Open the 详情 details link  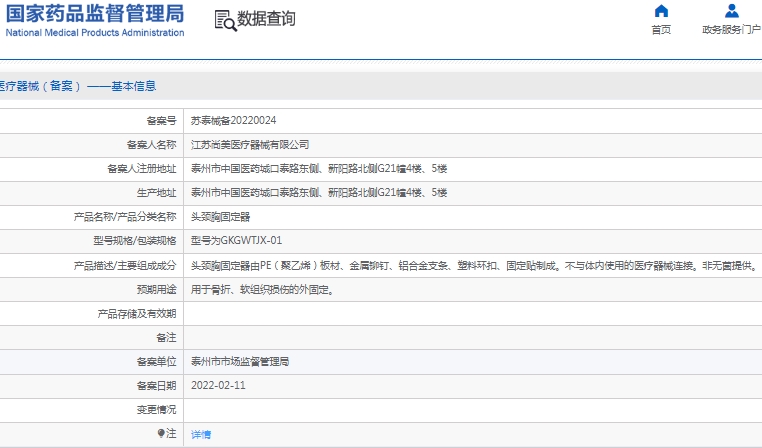tap(201, 434)
